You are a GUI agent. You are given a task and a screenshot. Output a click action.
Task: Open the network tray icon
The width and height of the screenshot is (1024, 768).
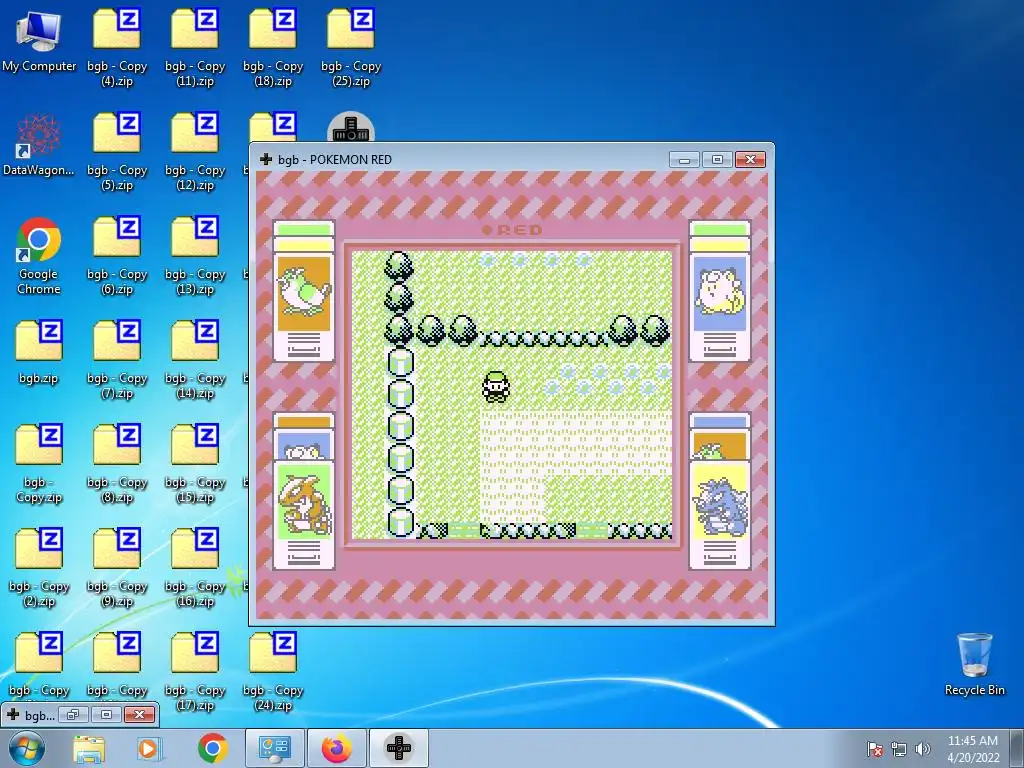tap(899, 749)
